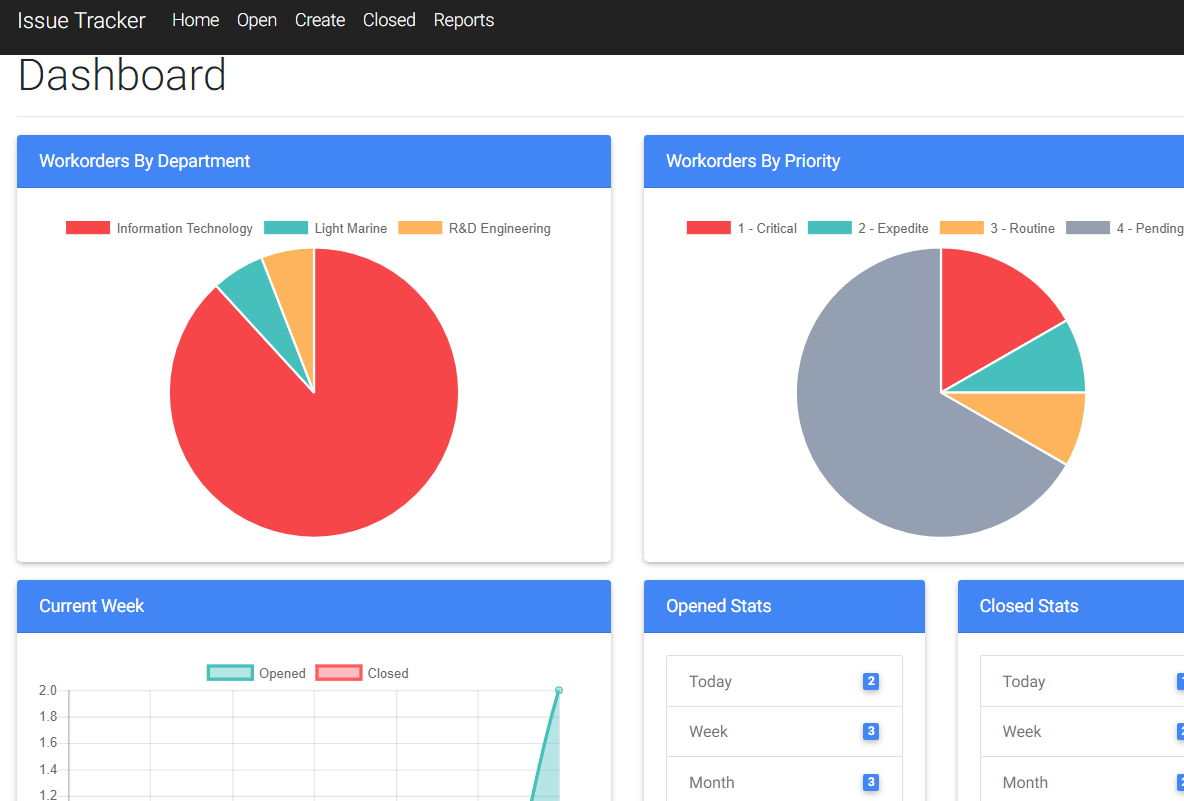Toggle the 2 - Expedite legend swatch
1184x801 pixels.
click(x=829, y=228)
